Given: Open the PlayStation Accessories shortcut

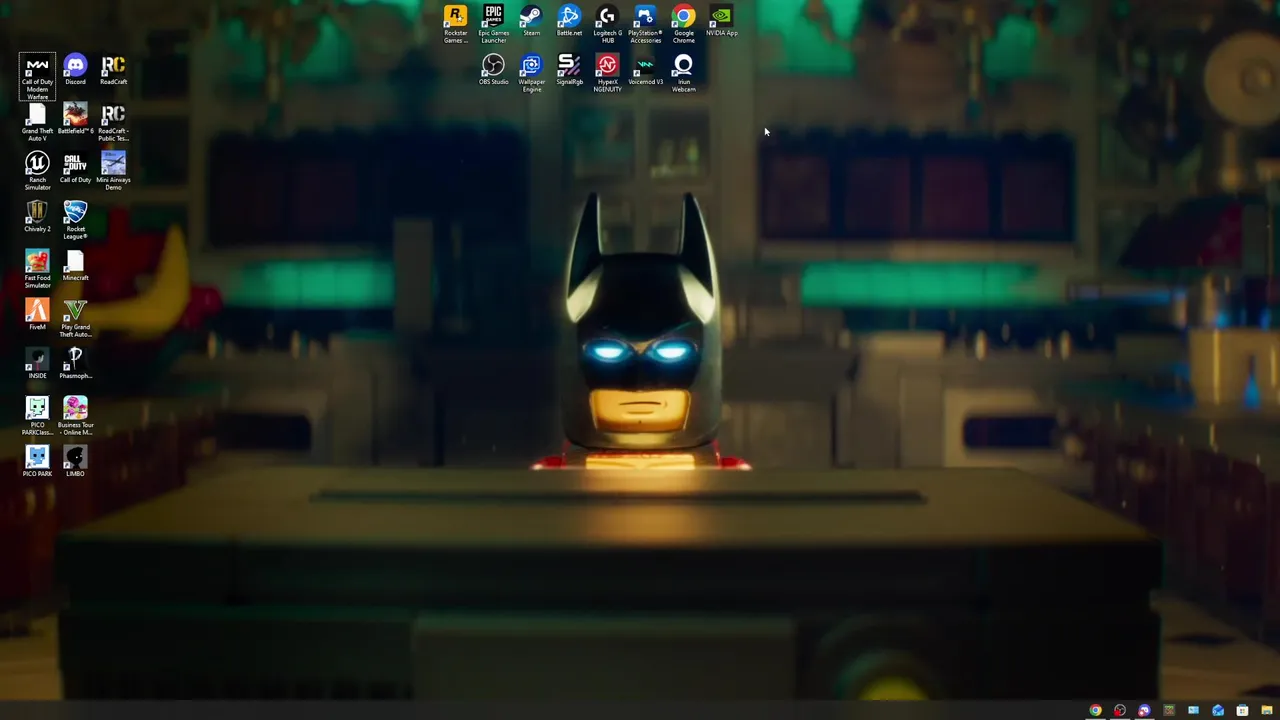Looking at the screenshot, I should click(x=645, y=24).
